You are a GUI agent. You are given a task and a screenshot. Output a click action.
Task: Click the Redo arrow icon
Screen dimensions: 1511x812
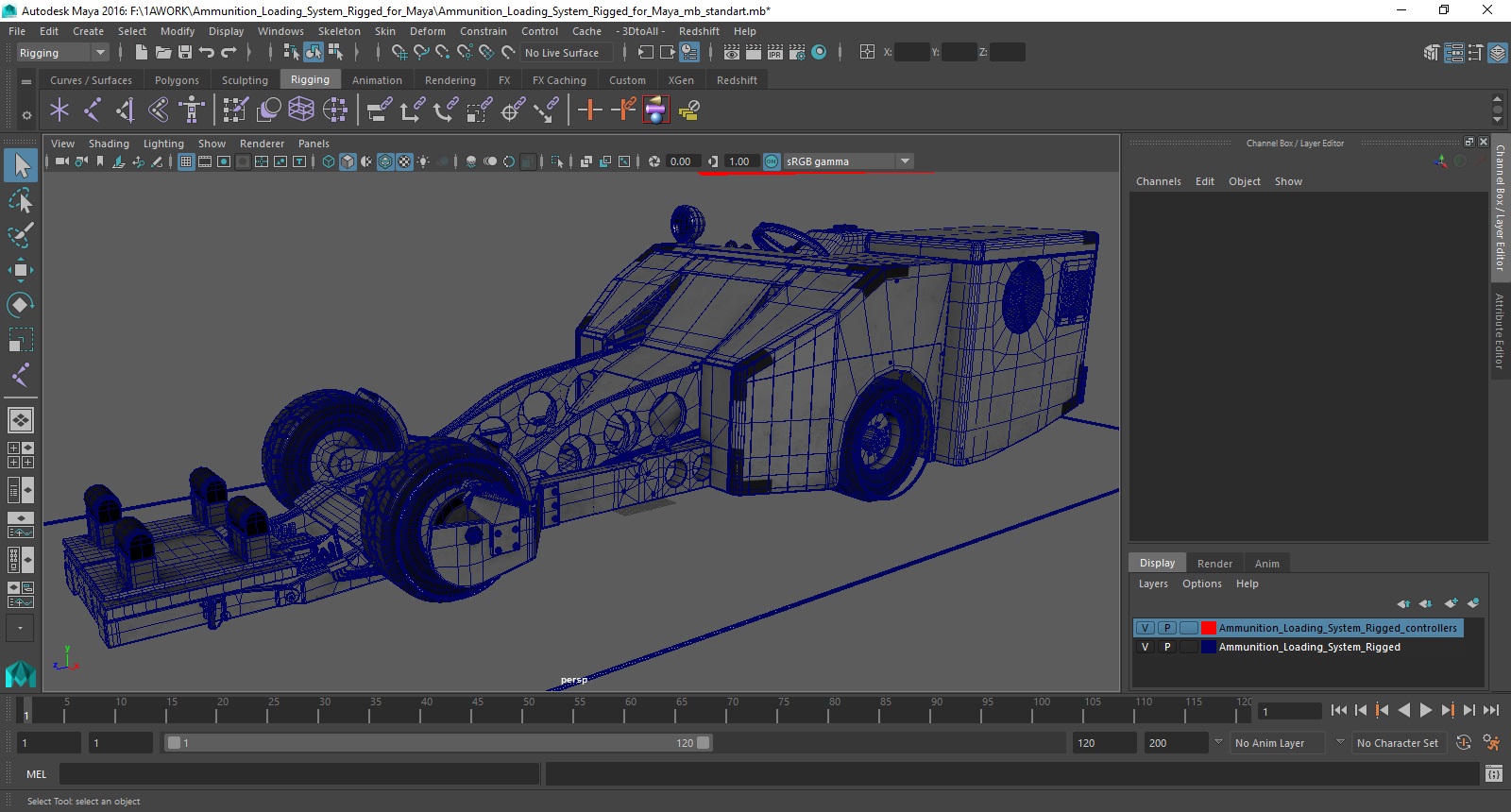pos(229,53)
